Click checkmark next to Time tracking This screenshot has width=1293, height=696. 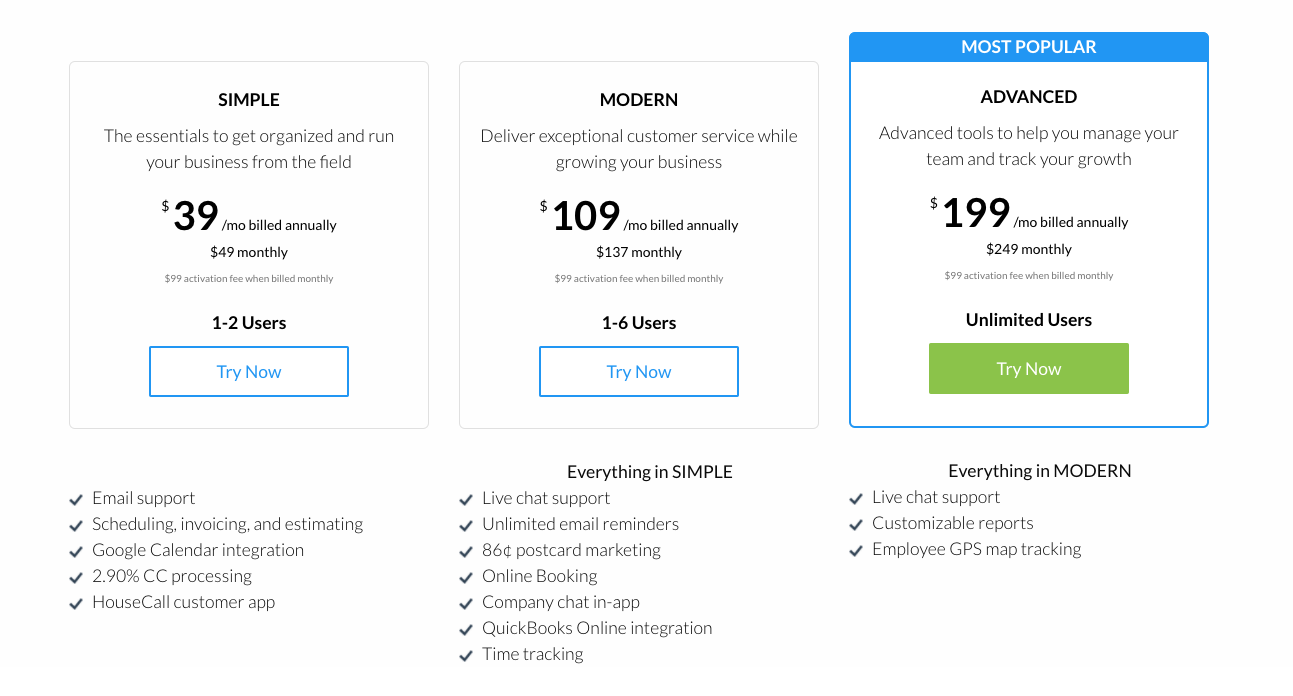(x=466, y=655)
